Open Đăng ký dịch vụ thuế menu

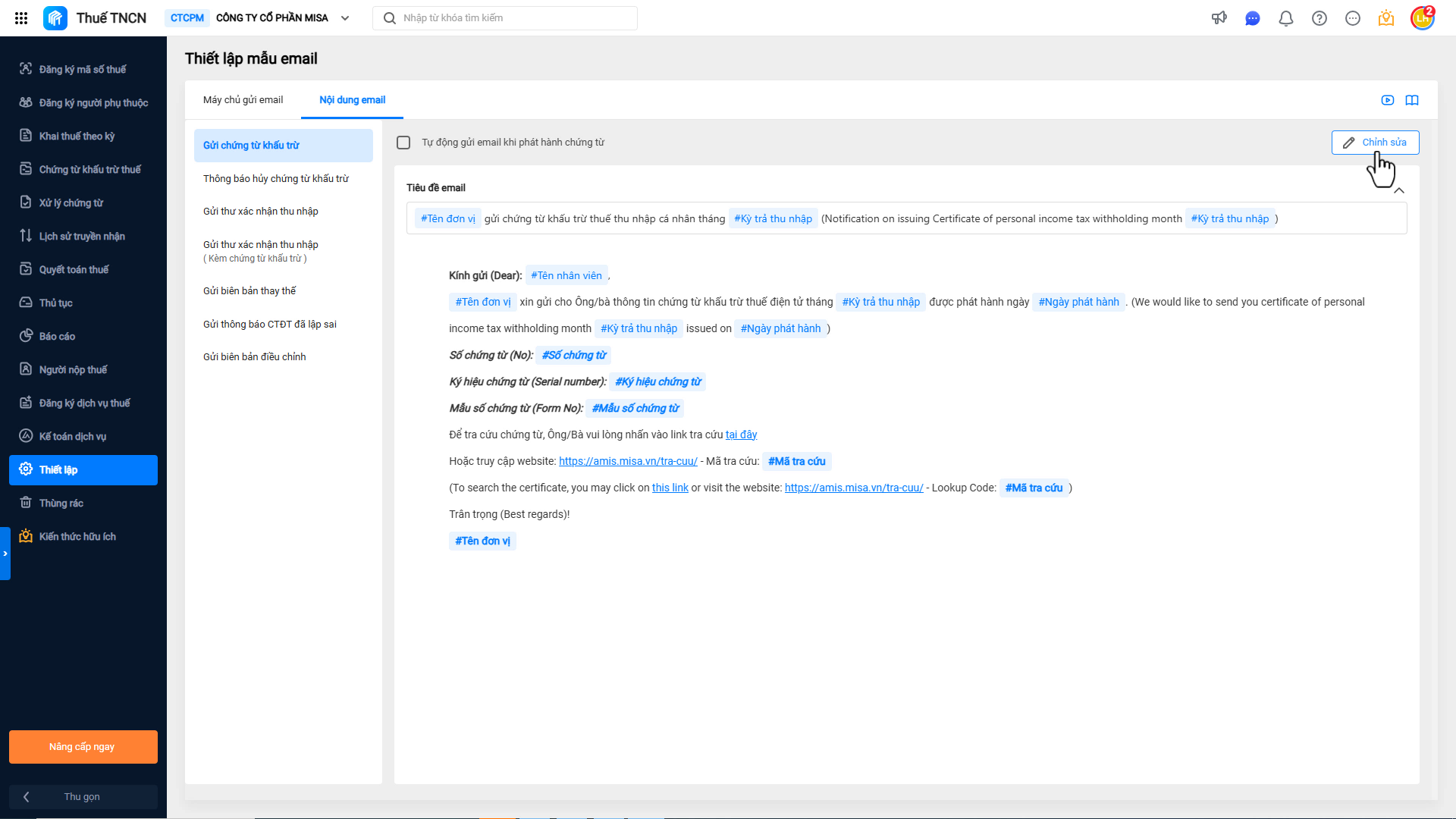[x=83, y=403]
